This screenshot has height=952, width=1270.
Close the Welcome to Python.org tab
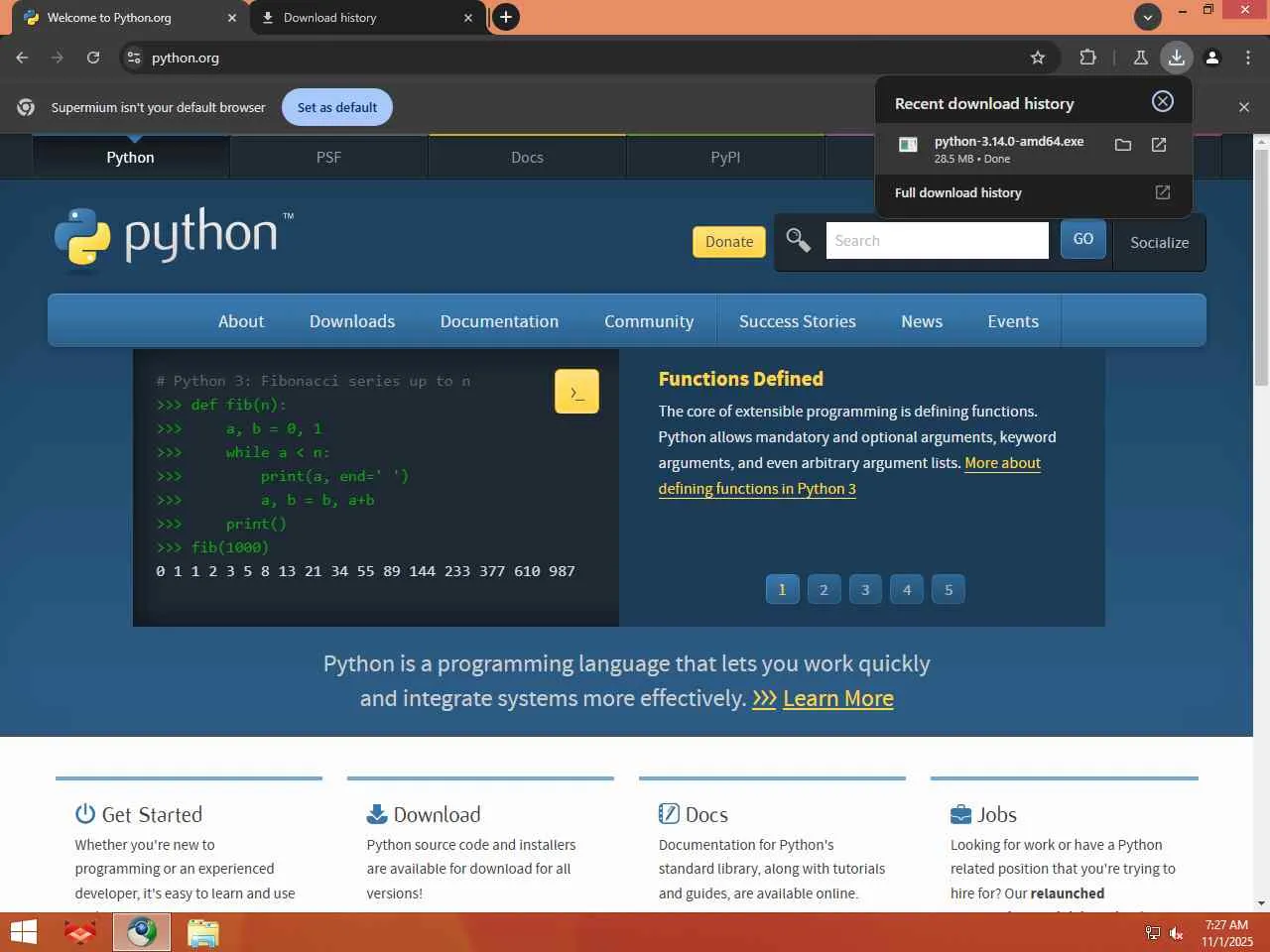tap(232, 18)
